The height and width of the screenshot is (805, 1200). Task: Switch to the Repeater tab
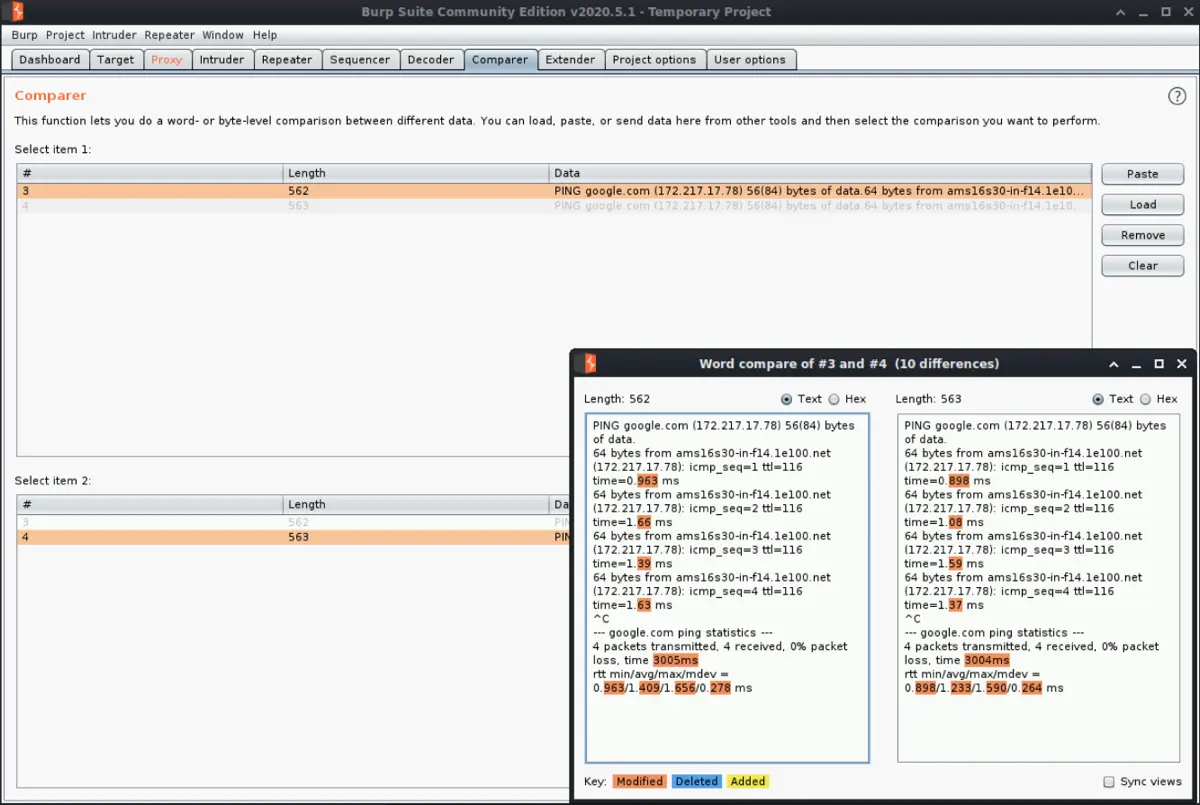287,60
